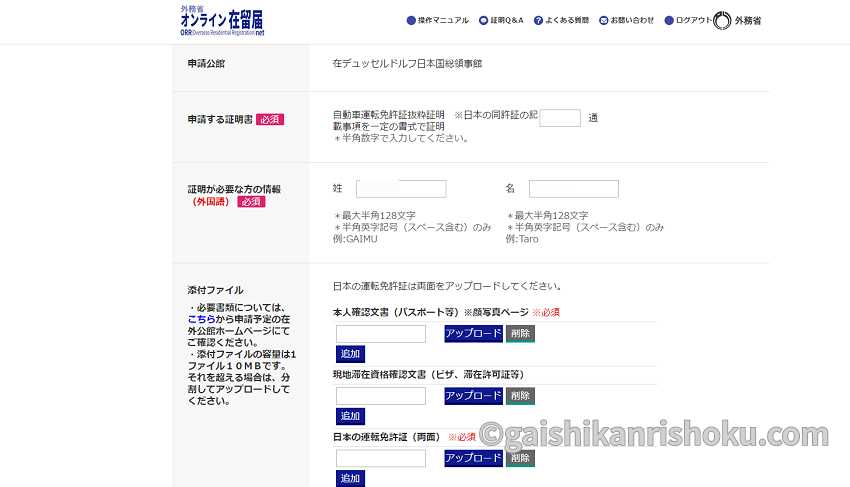The width and height of the screenshot is (850, 487).
Task: Click the こちら link in 添付ファイル notes
Action: 201,319
